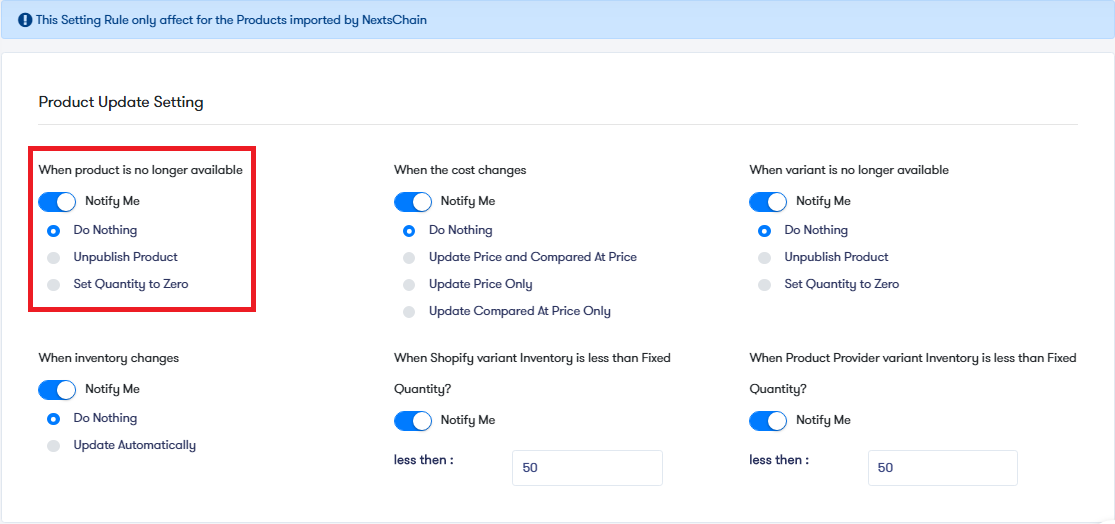
Task: Disable Notify Me for variant no longer available
Action: coord(768,202)
